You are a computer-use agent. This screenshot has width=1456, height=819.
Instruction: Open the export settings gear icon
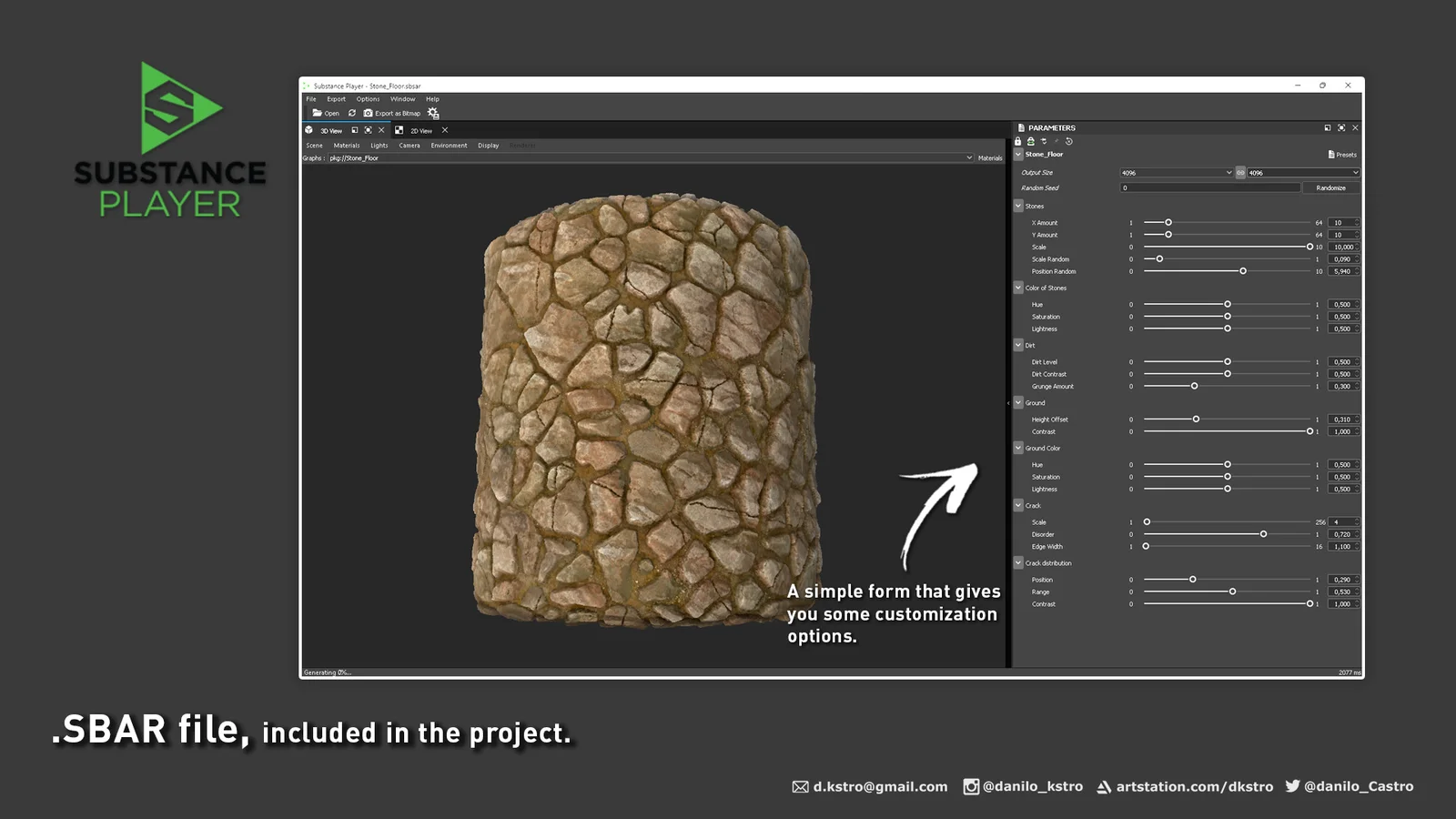coord(432,113)
